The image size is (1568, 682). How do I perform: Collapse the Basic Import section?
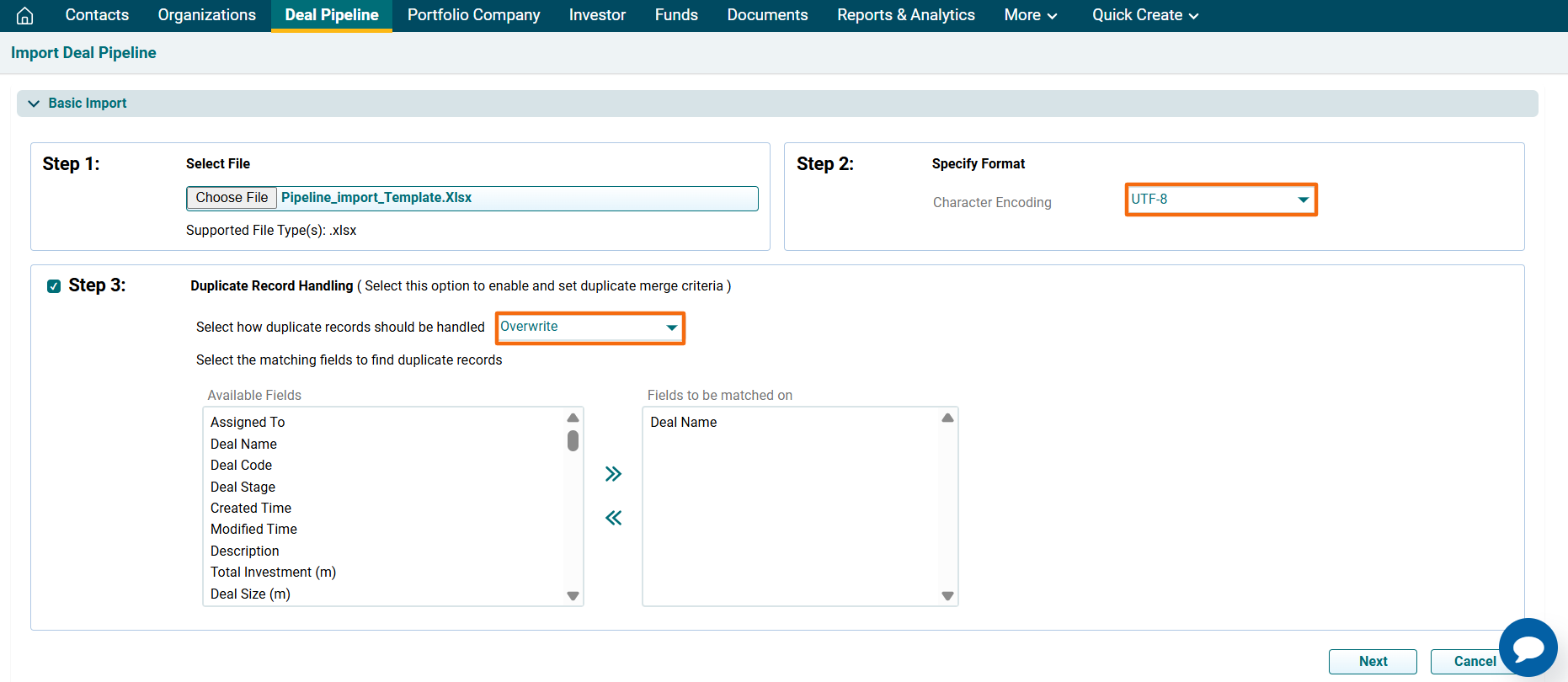click(x=35, y=104)
